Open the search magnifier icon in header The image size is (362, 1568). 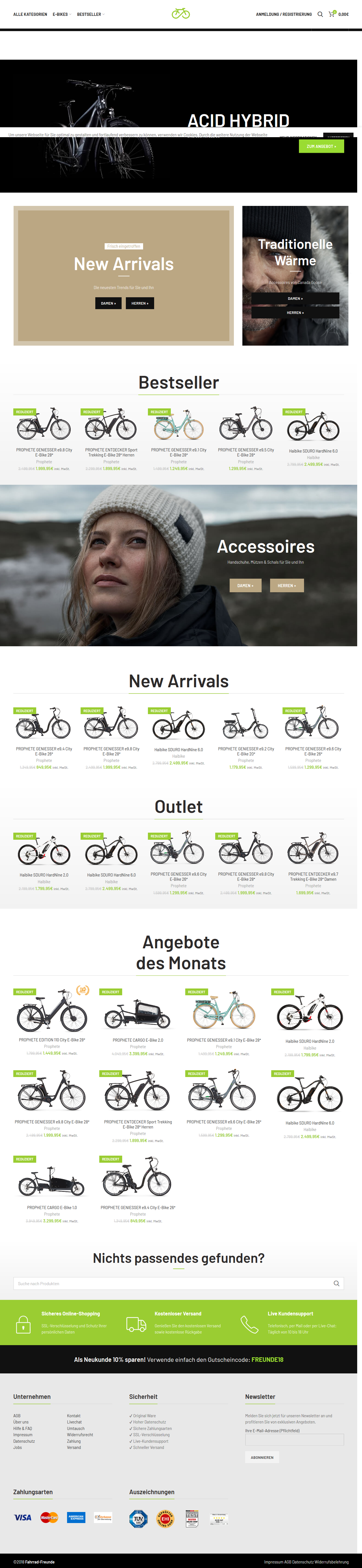[x=320, y=14]
